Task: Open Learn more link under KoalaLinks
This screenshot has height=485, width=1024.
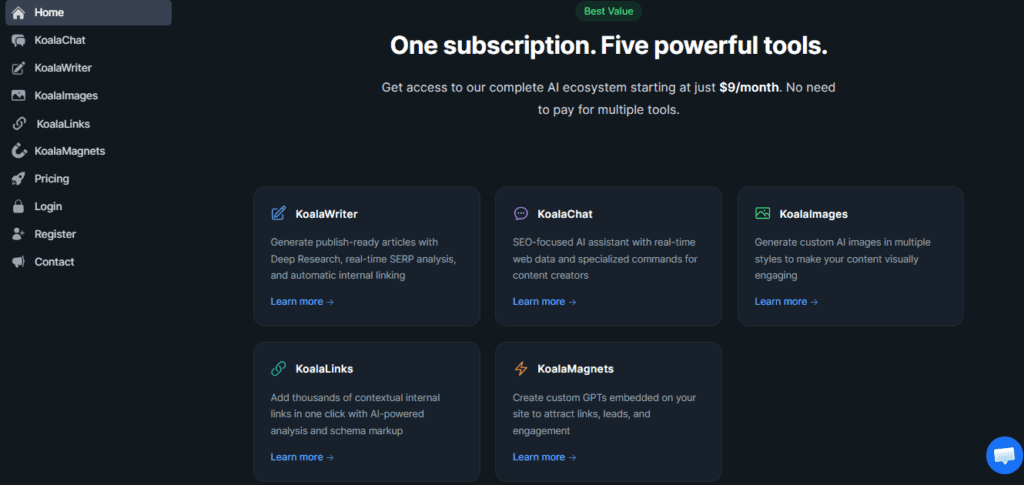Action: tap(302, 457)
